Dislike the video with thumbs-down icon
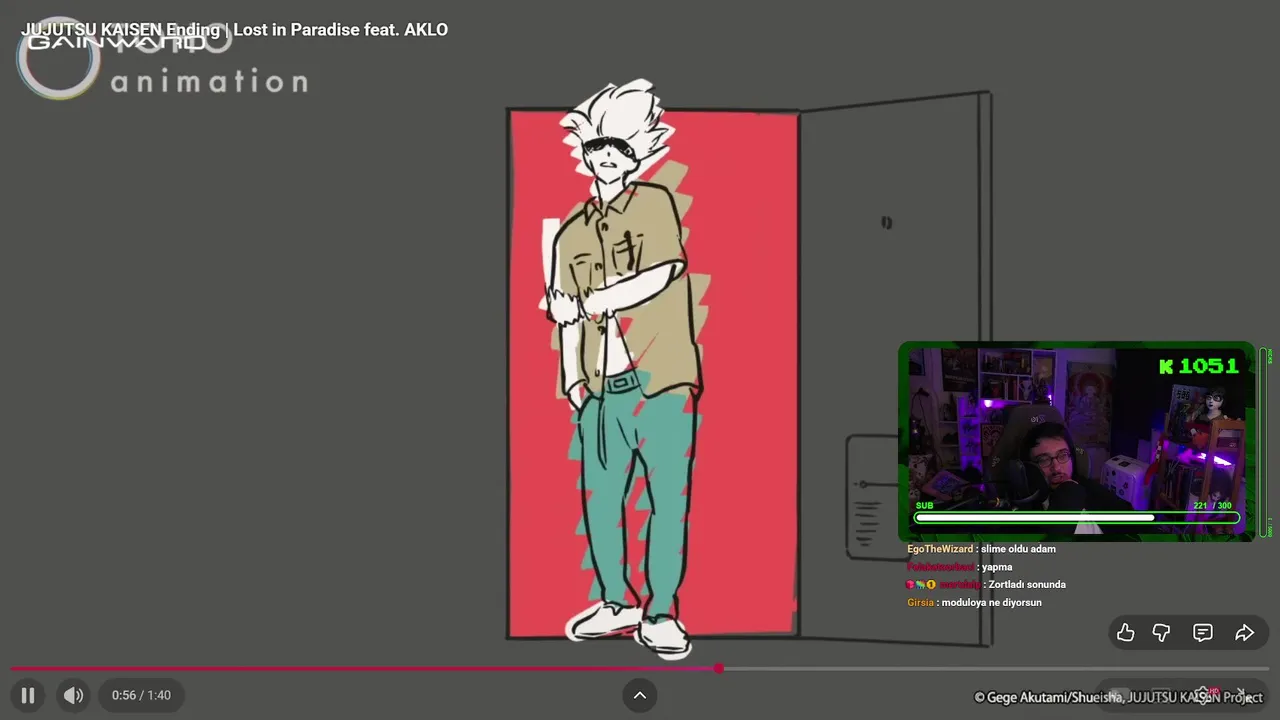This screenshot has height=720, width=1280. [x=1161, y=633]
